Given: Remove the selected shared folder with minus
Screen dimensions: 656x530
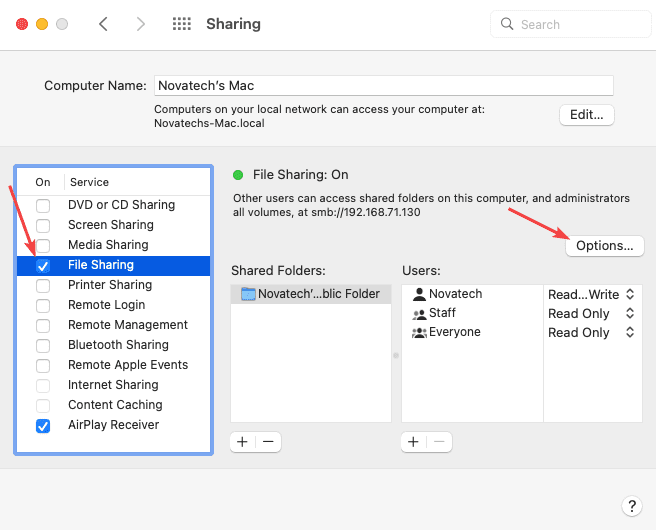Looking at the screenshot, I should point(269,441).
